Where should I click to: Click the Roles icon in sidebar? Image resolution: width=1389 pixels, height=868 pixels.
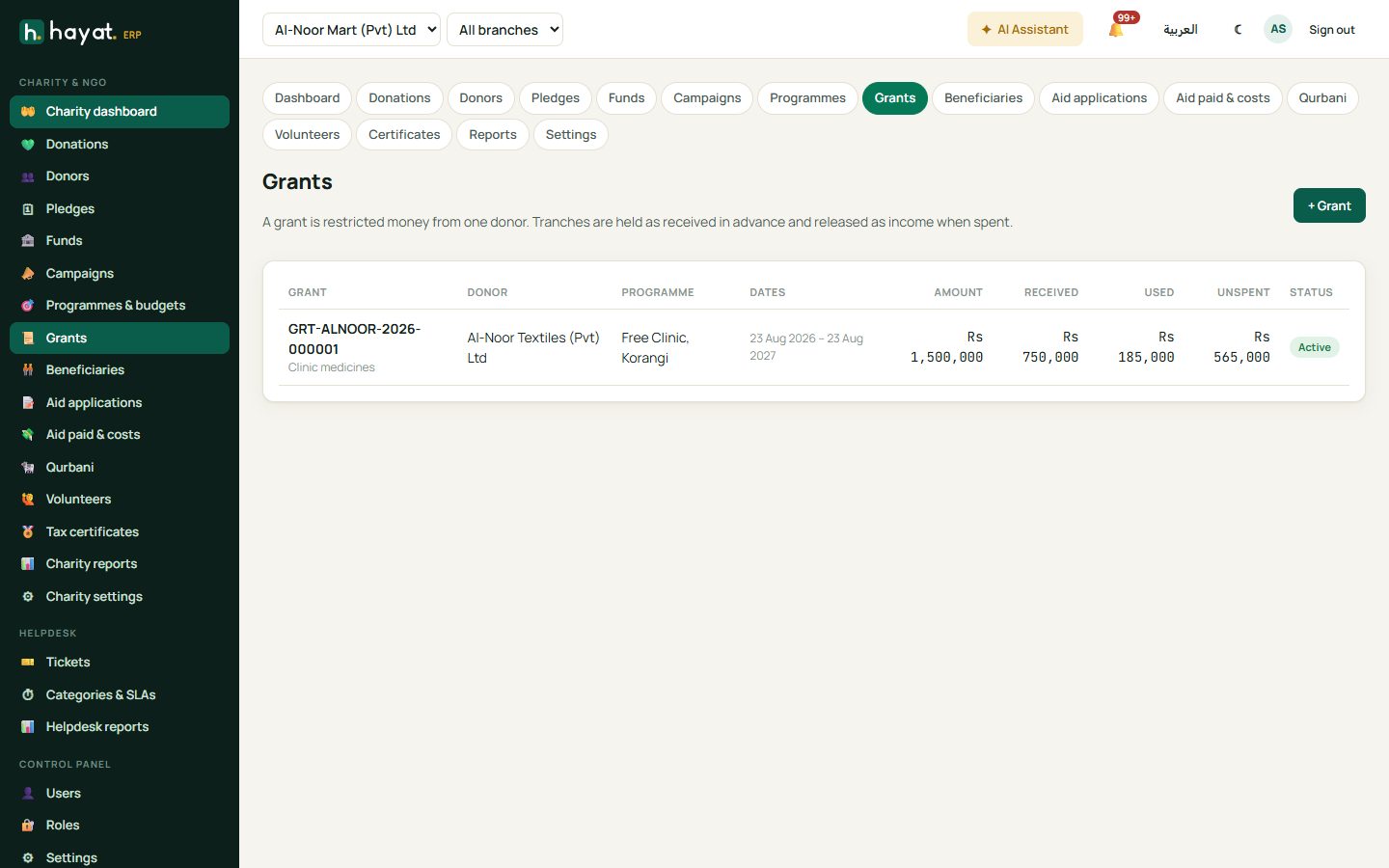[x=28, y=826]
